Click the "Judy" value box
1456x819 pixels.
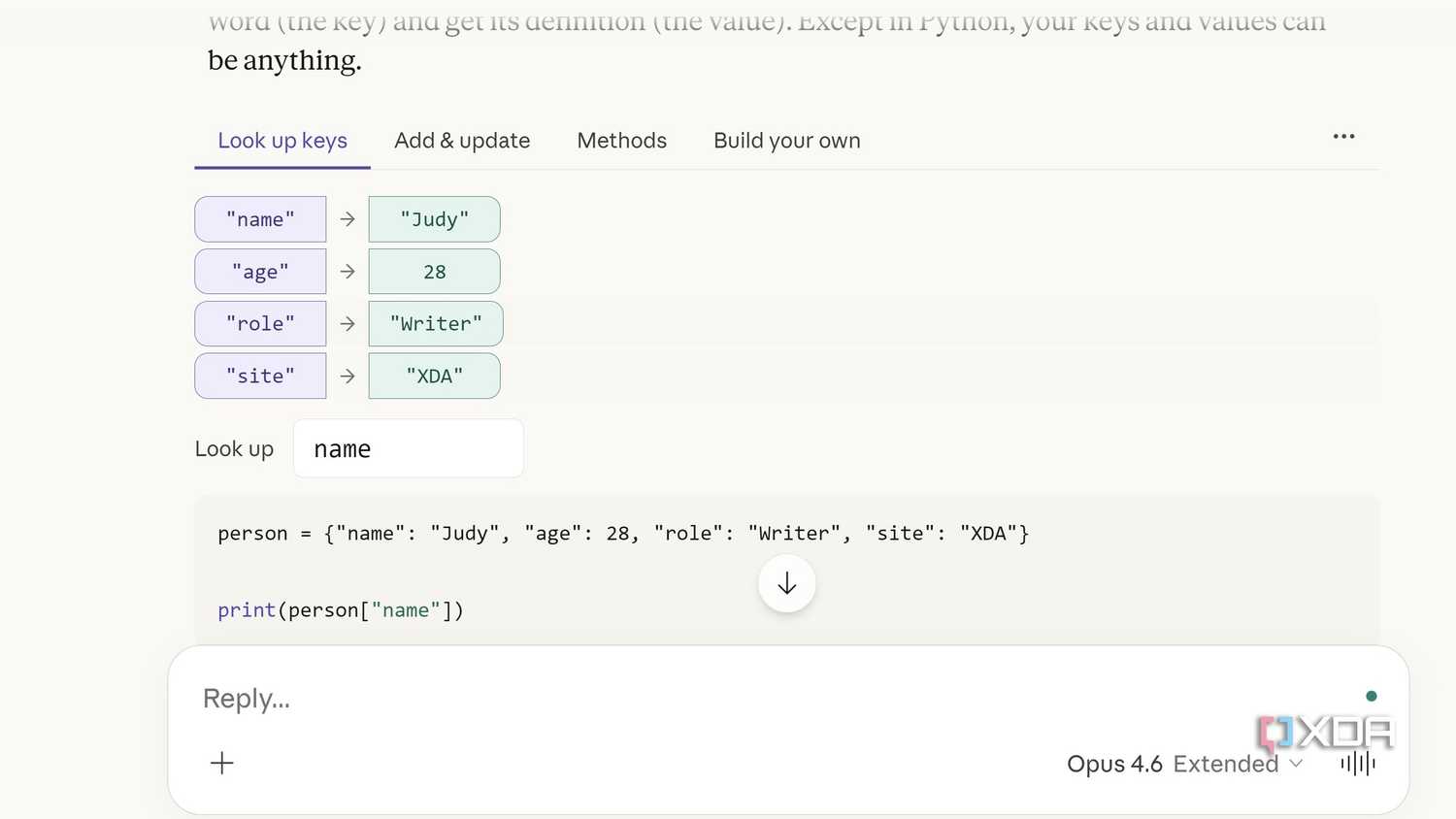435,219
